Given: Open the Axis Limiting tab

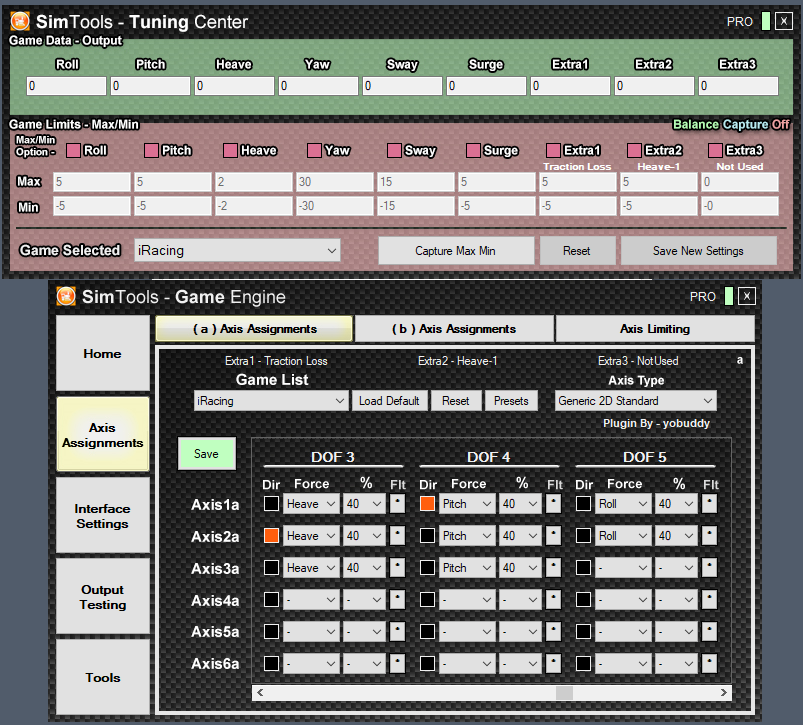Looking at the screenshot, I should coord(654,328).
